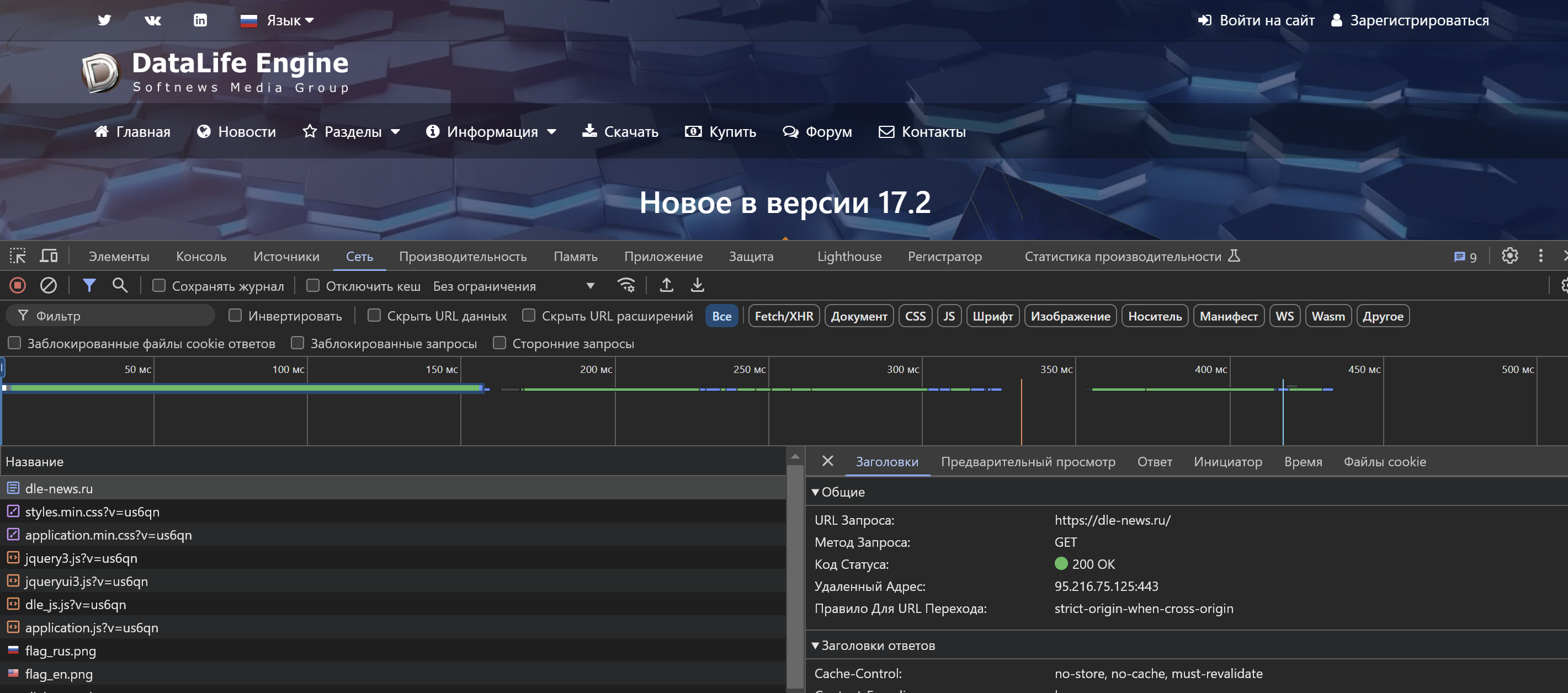Open DevTools settings gear
This screenshot has width=1568, height=693.
pos(1509,255)
